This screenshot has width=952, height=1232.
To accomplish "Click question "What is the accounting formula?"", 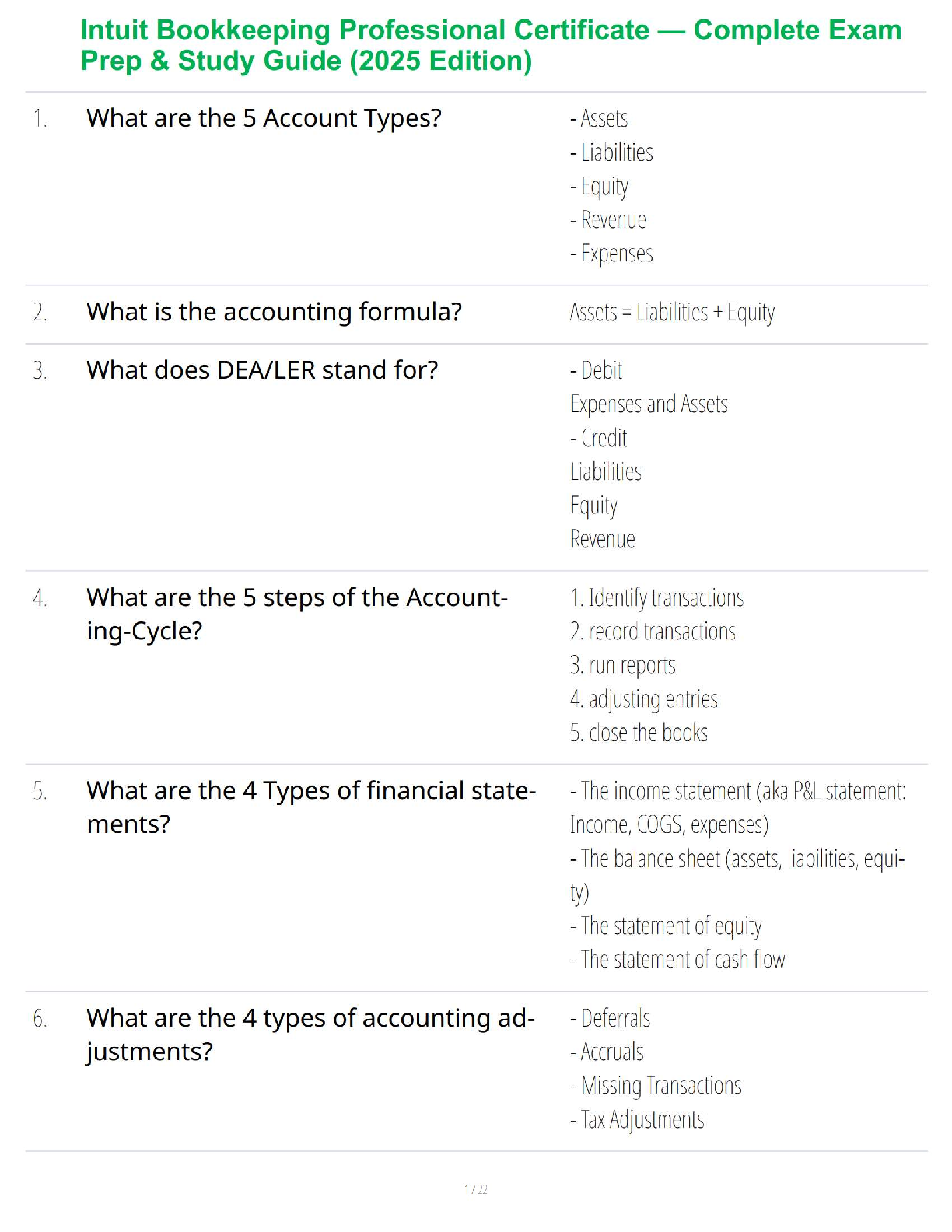I will [274, 312].
